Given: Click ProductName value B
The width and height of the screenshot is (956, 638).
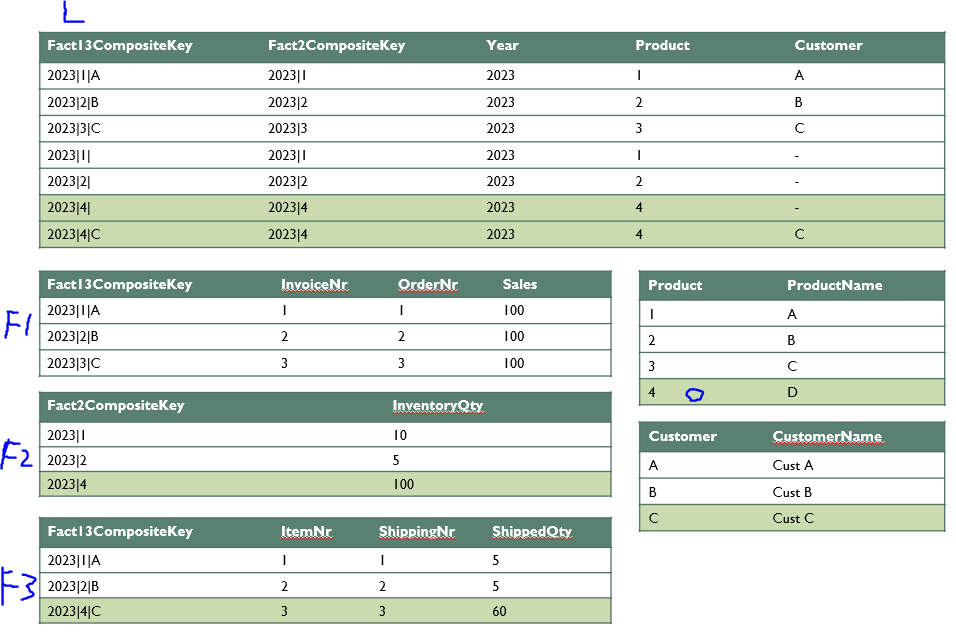Looking at the screenshot, I should click(x=791, y=341).
